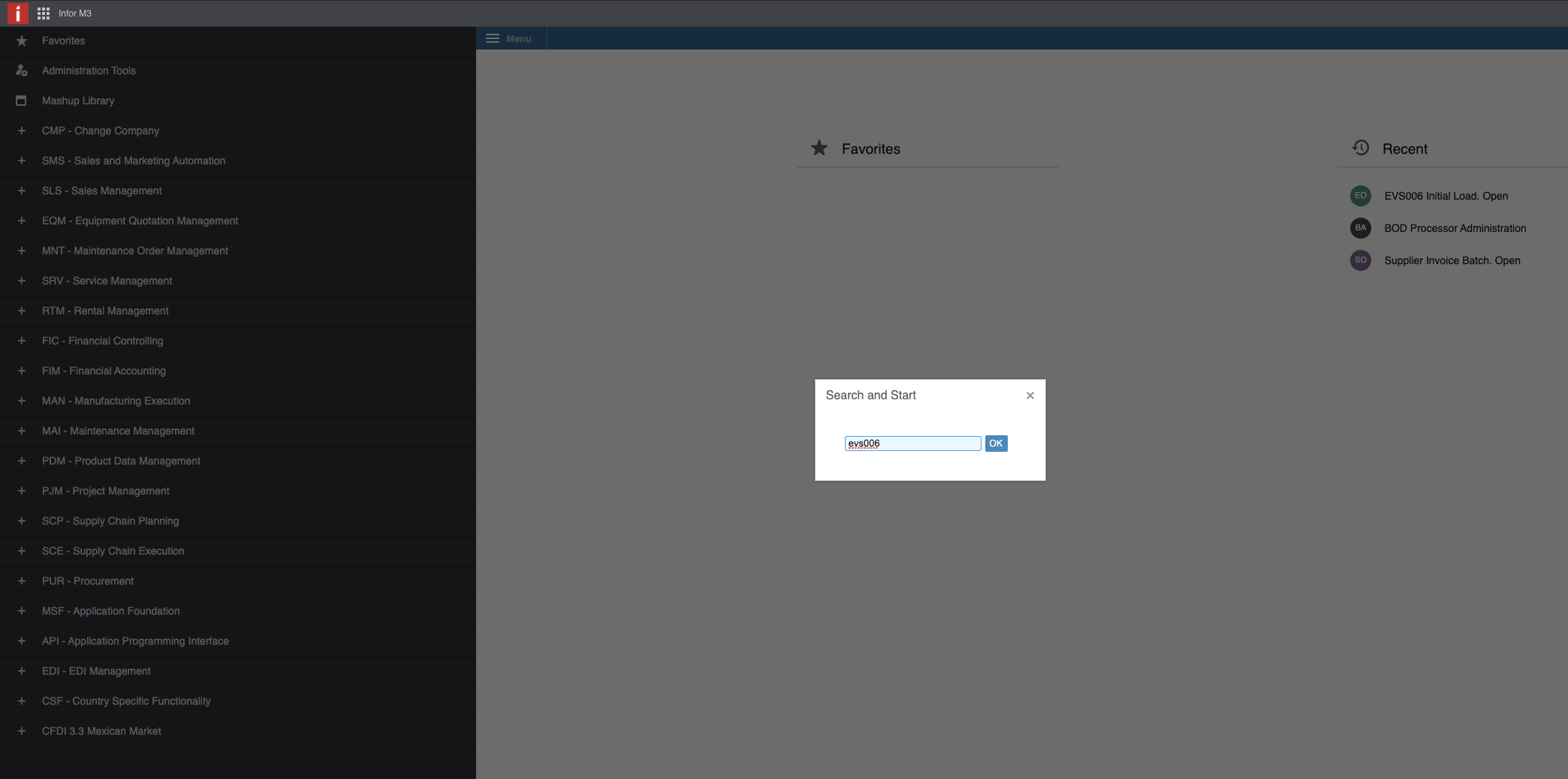This screenshot has width=1568, height=779.
Task: Select MSF - Application Foundation menu item
Action: [110, 611]
